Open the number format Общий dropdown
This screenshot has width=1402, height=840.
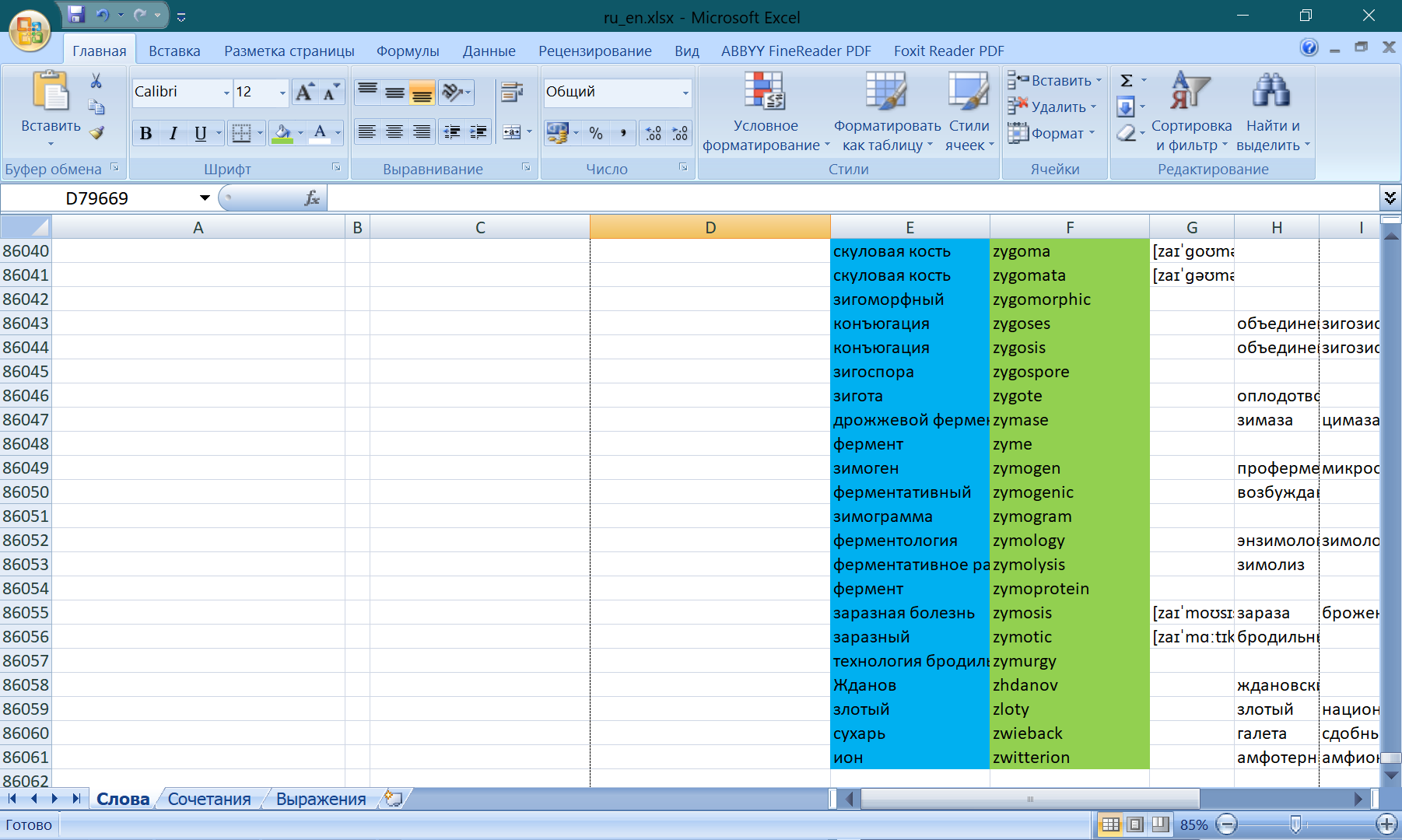[x=685, y=93]
